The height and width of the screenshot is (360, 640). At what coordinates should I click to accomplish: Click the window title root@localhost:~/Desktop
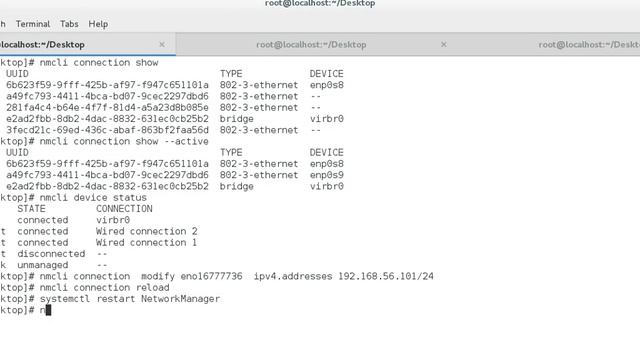pyautogui.click(x=320, y=3)
